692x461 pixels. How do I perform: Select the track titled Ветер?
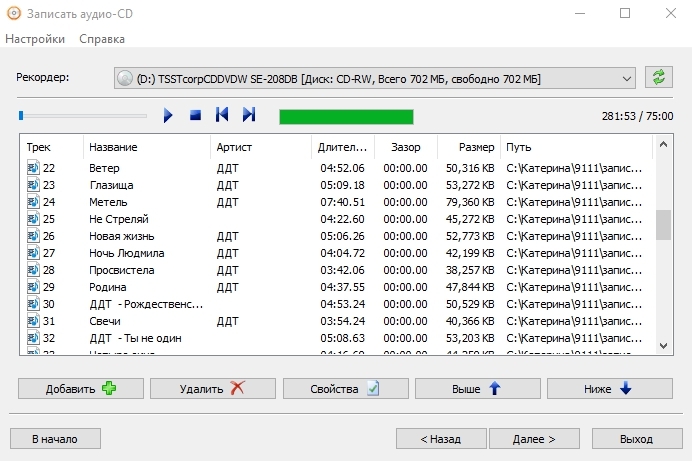click(x=104, y=168)
